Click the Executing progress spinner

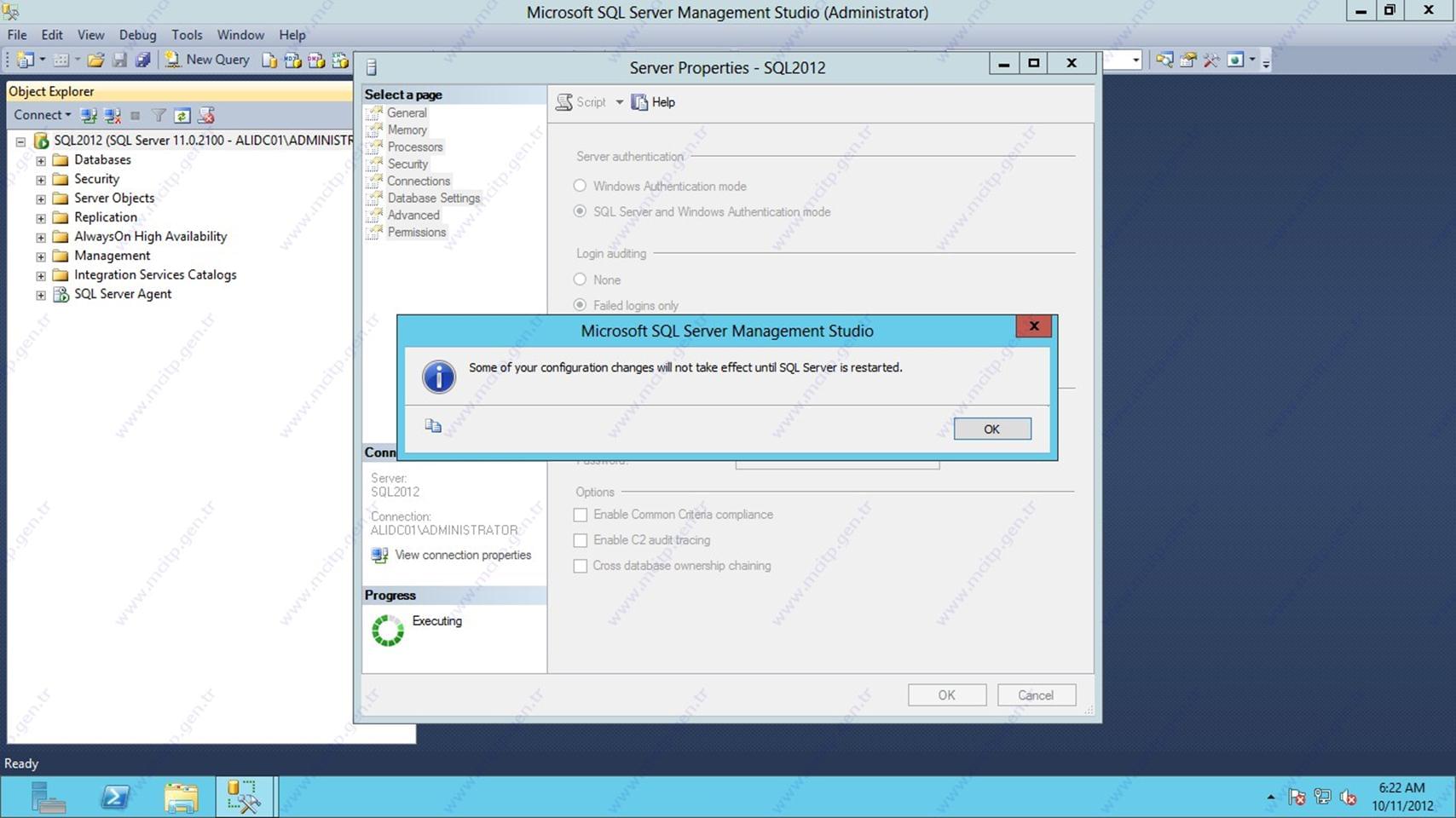[x=388, y=631]
